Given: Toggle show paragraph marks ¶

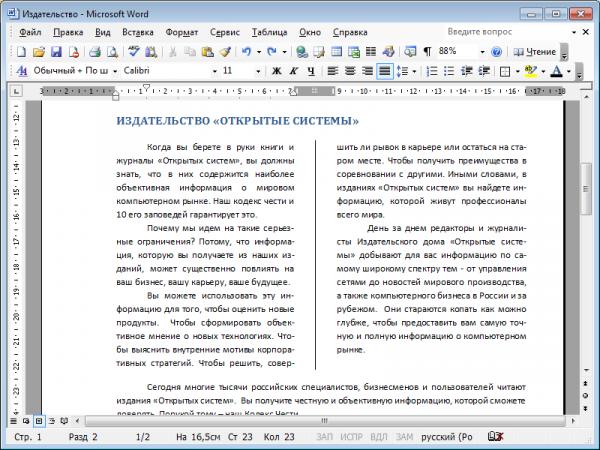Looking at the screenshot, I should click(427, 52).
